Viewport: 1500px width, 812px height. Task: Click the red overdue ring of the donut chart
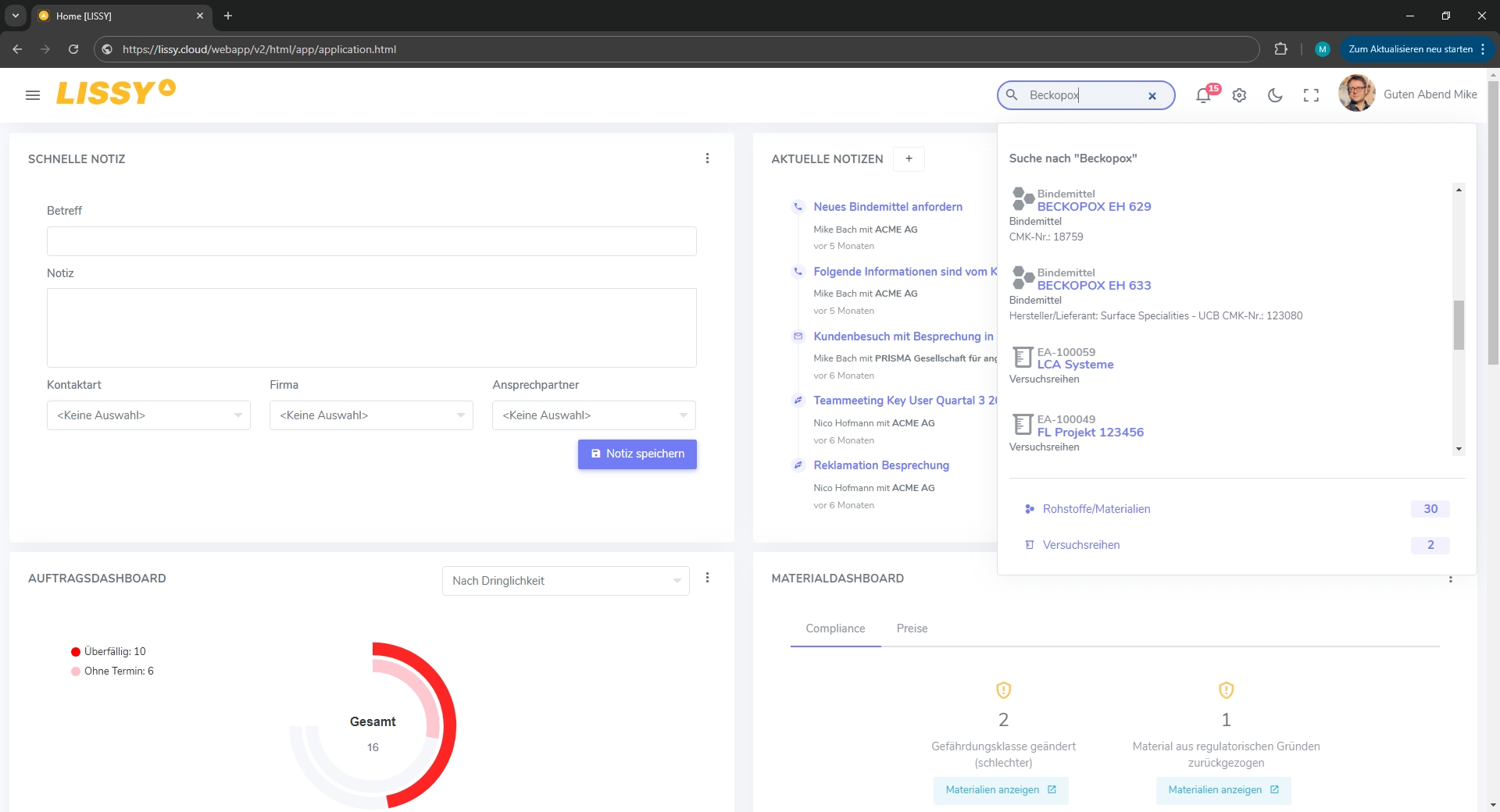[448, 726]
